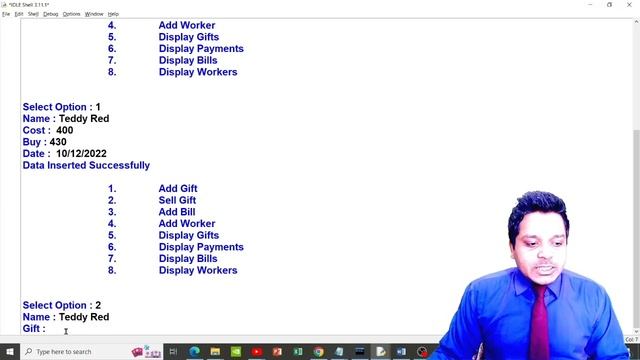Click the scrollbar up arrow
The height and width of the screenshot is (360, 640).
[x=636, y=22]
